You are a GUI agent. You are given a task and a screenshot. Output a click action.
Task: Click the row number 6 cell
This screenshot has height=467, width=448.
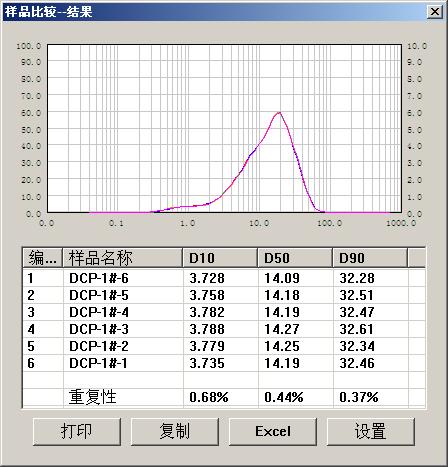pos(31,363)
